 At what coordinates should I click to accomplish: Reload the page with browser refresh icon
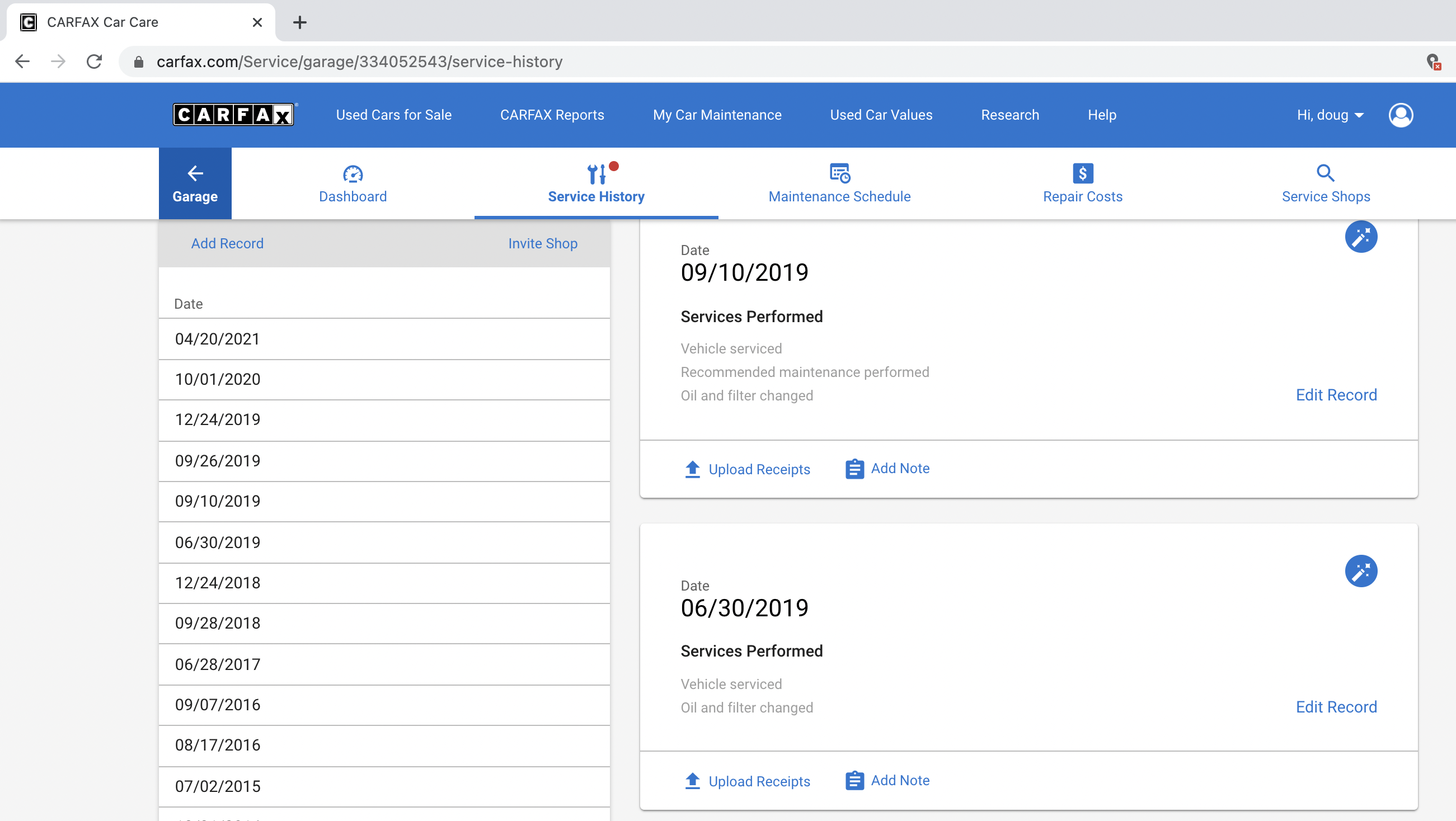tap(95, 61)
